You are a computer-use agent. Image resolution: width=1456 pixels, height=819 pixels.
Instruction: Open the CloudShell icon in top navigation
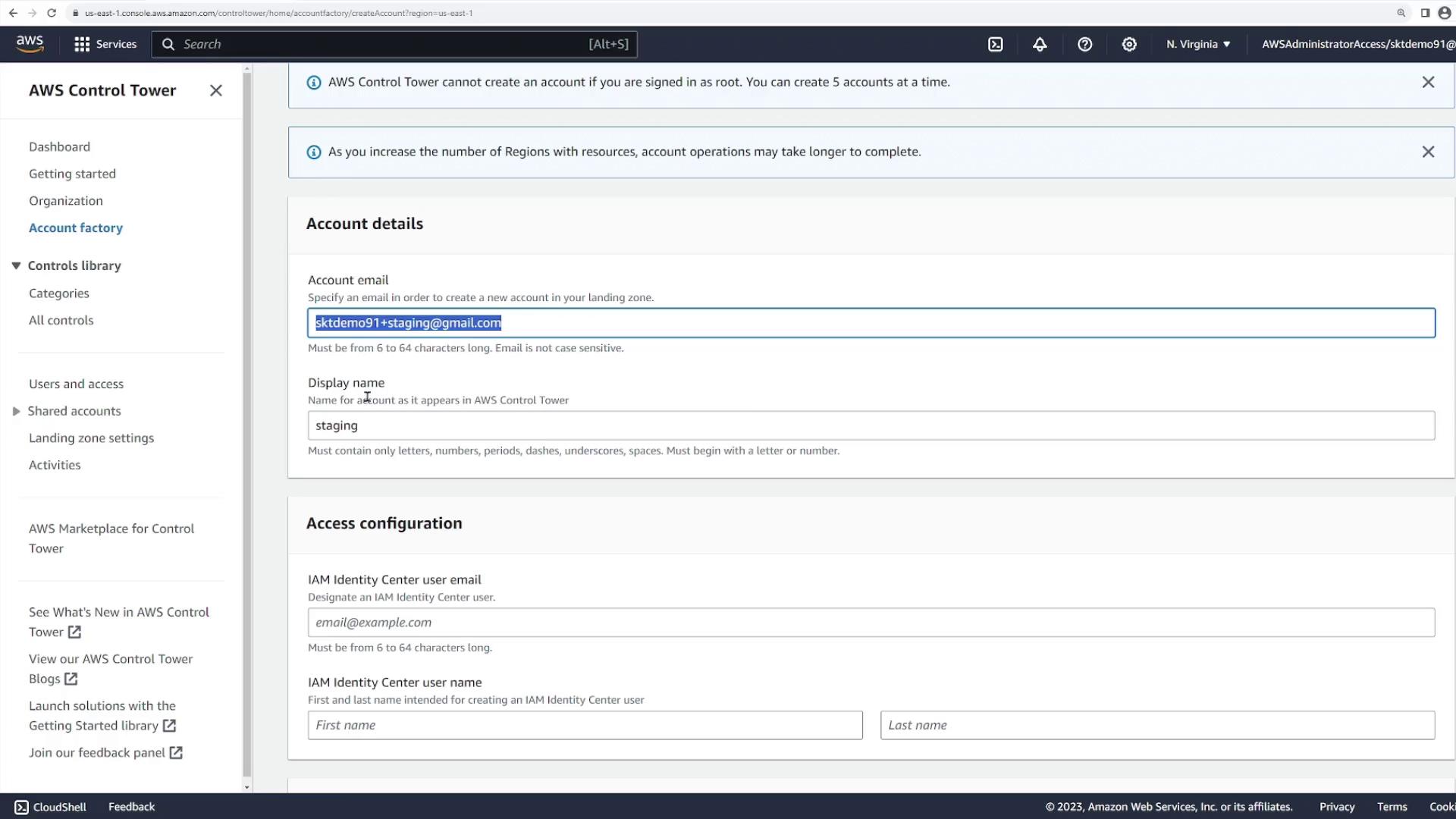pyautogui.click(x=996, y=45)
